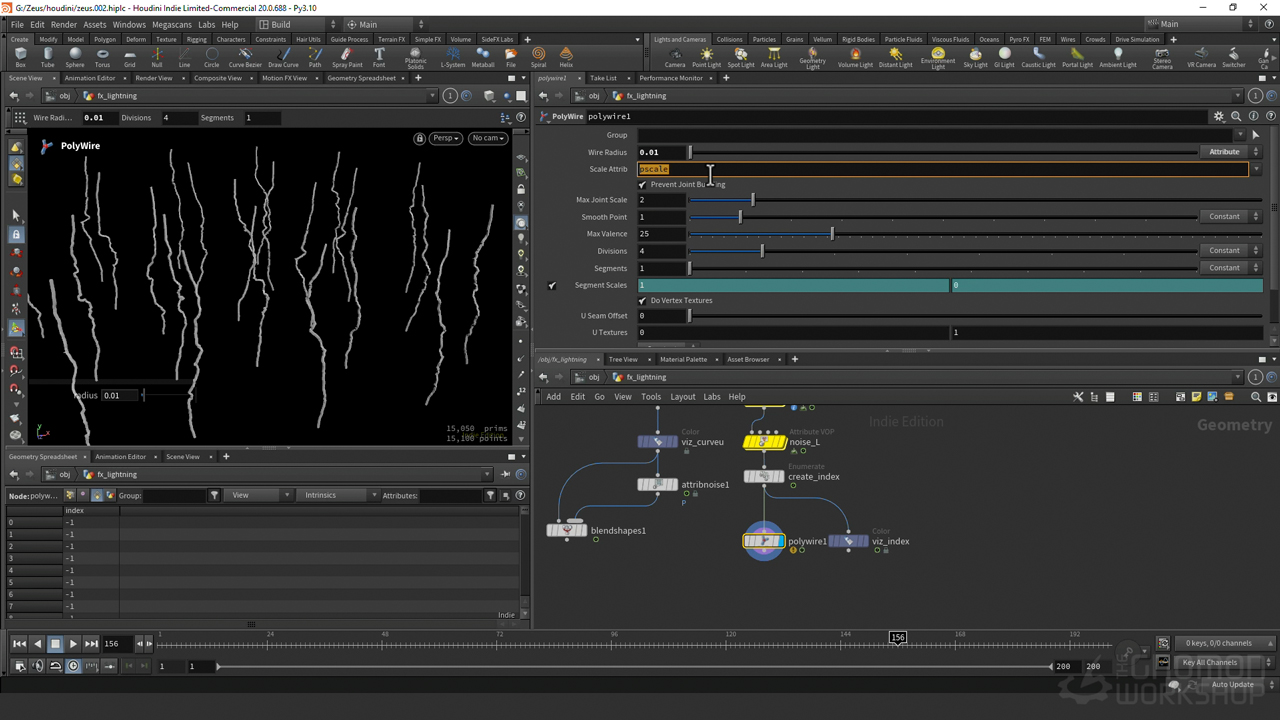Viewport: 1280px width, 720px height.
Task: Toggle the Segment Scales checkbox
Action: coord(552,286)
